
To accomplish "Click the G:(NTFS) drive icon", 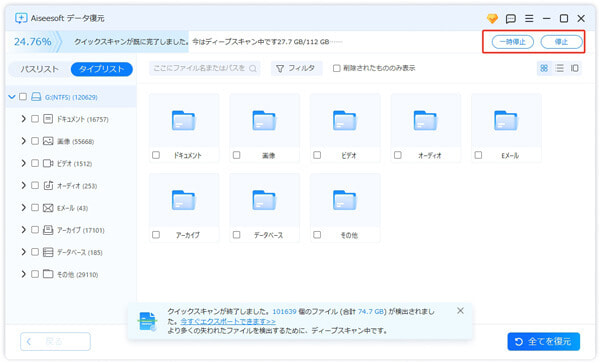I will click(36, 97).
